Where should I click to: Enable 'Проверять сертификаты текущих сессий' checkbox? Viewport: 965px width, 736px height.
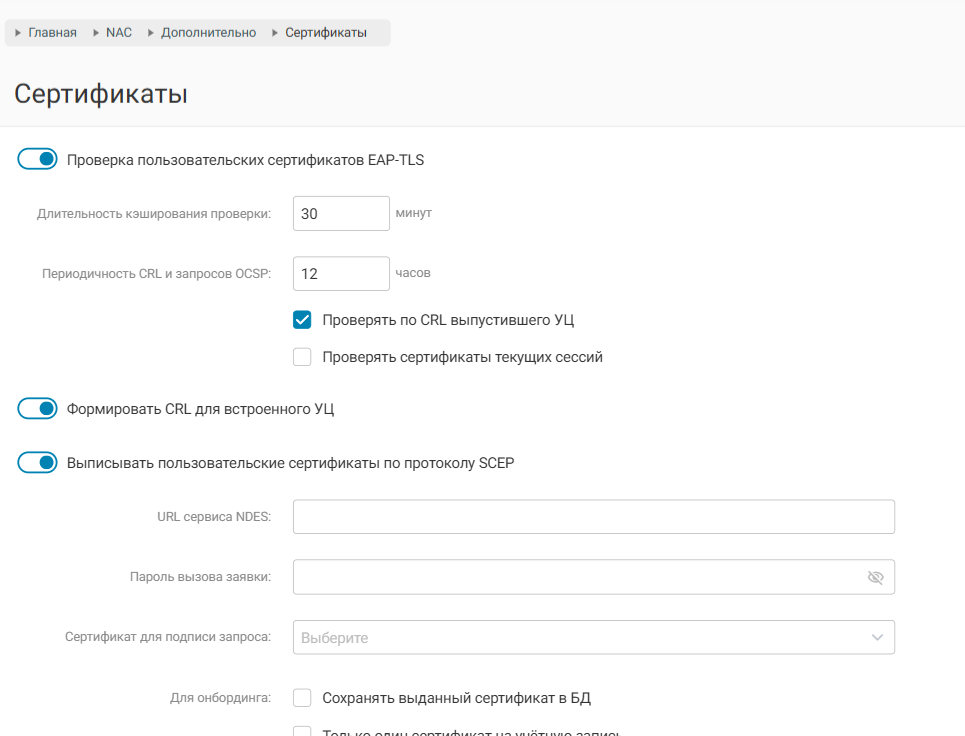[302, 357]
